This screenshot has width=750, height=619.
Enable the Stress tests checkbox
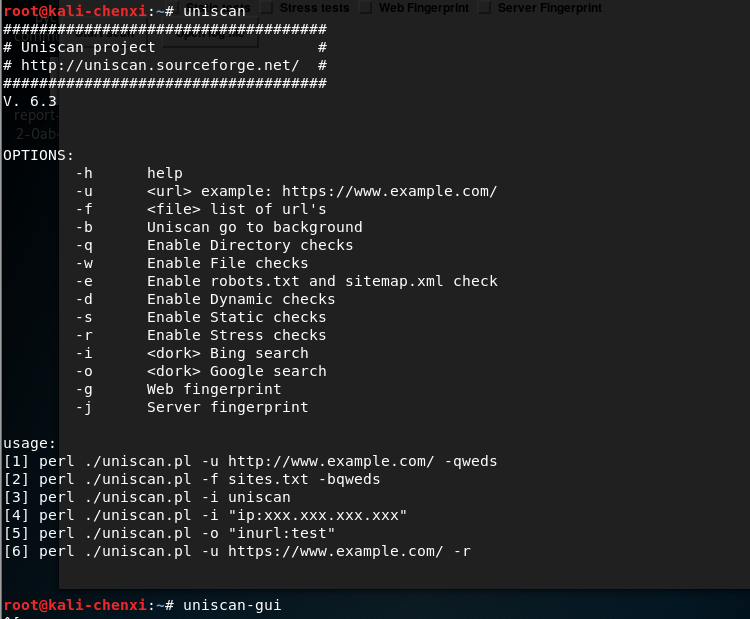[267, 8]
